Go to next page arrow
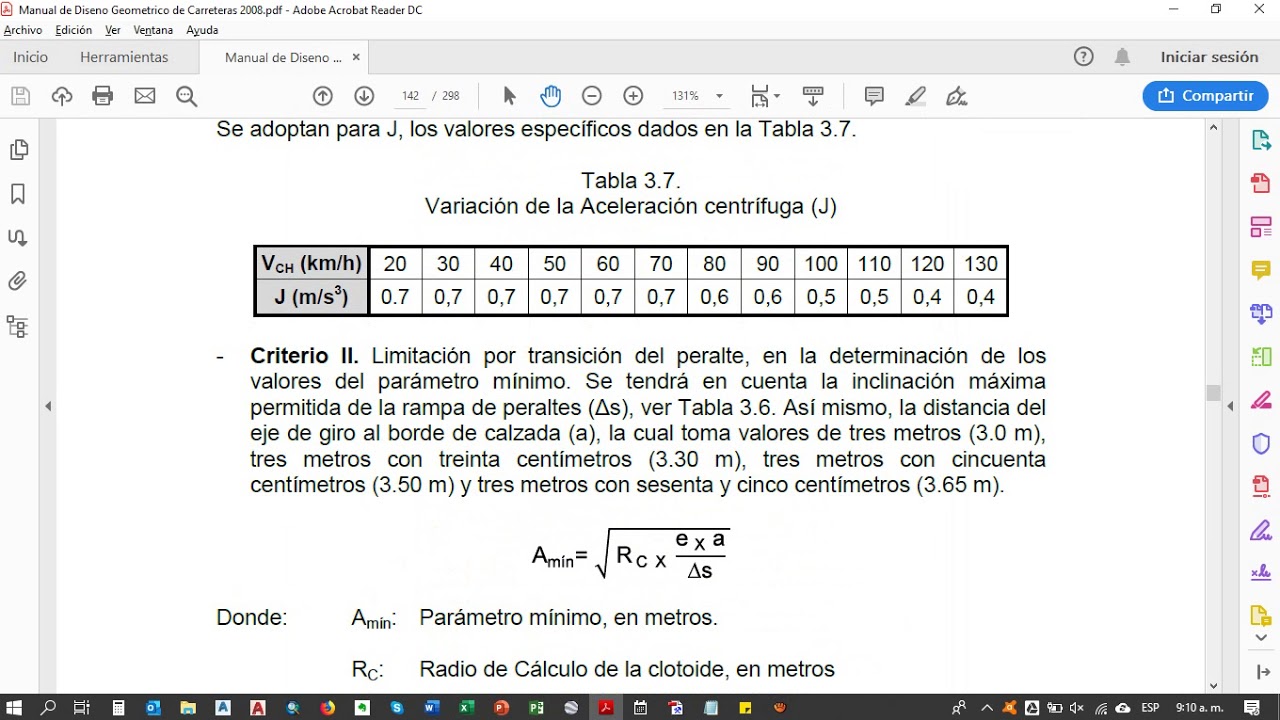 pos(364,96)
